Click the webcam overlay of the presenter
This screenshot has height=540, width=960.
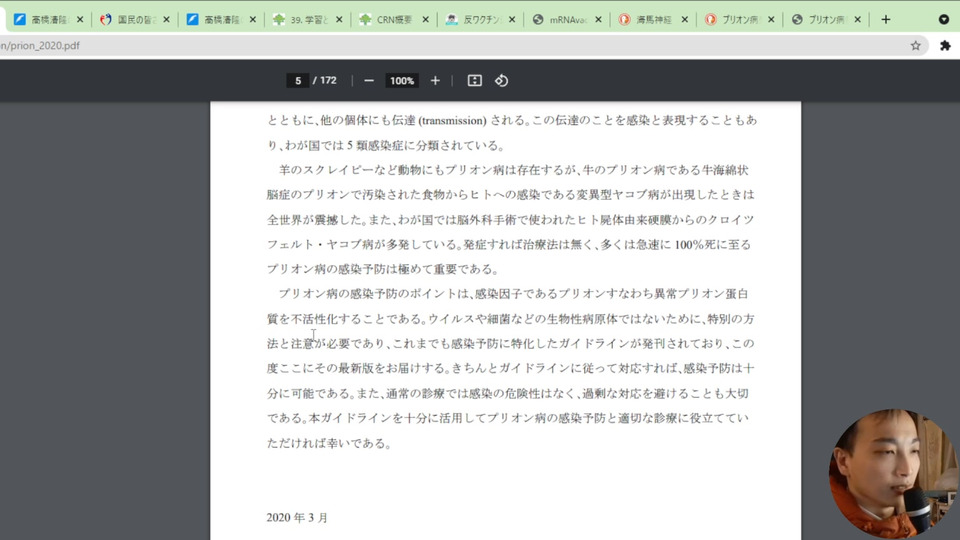pyautogui.click(x=893, y=474)
